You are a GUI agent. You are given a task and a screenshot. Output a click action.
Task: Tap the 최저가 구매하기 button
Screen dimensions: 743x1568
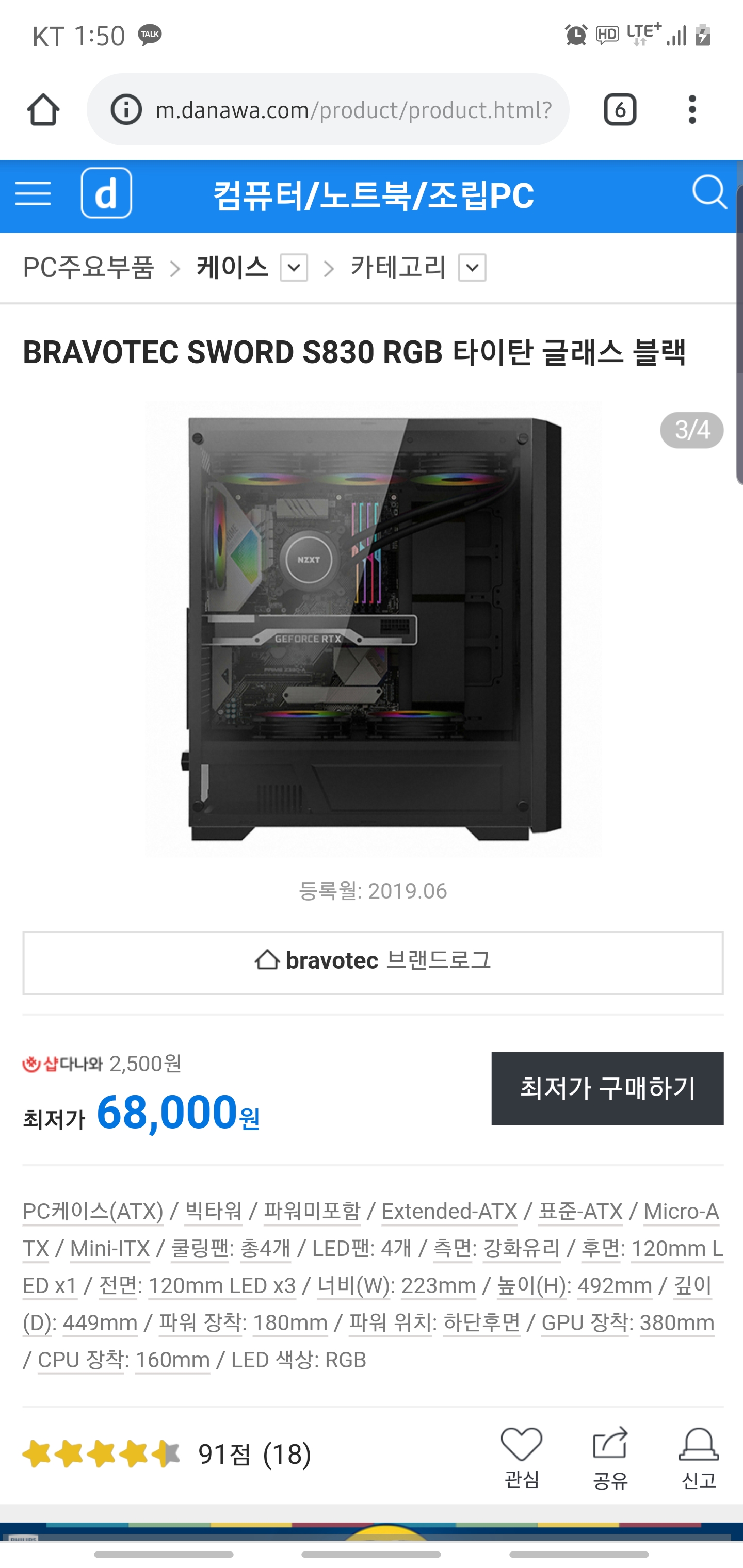coord(607,1088)
